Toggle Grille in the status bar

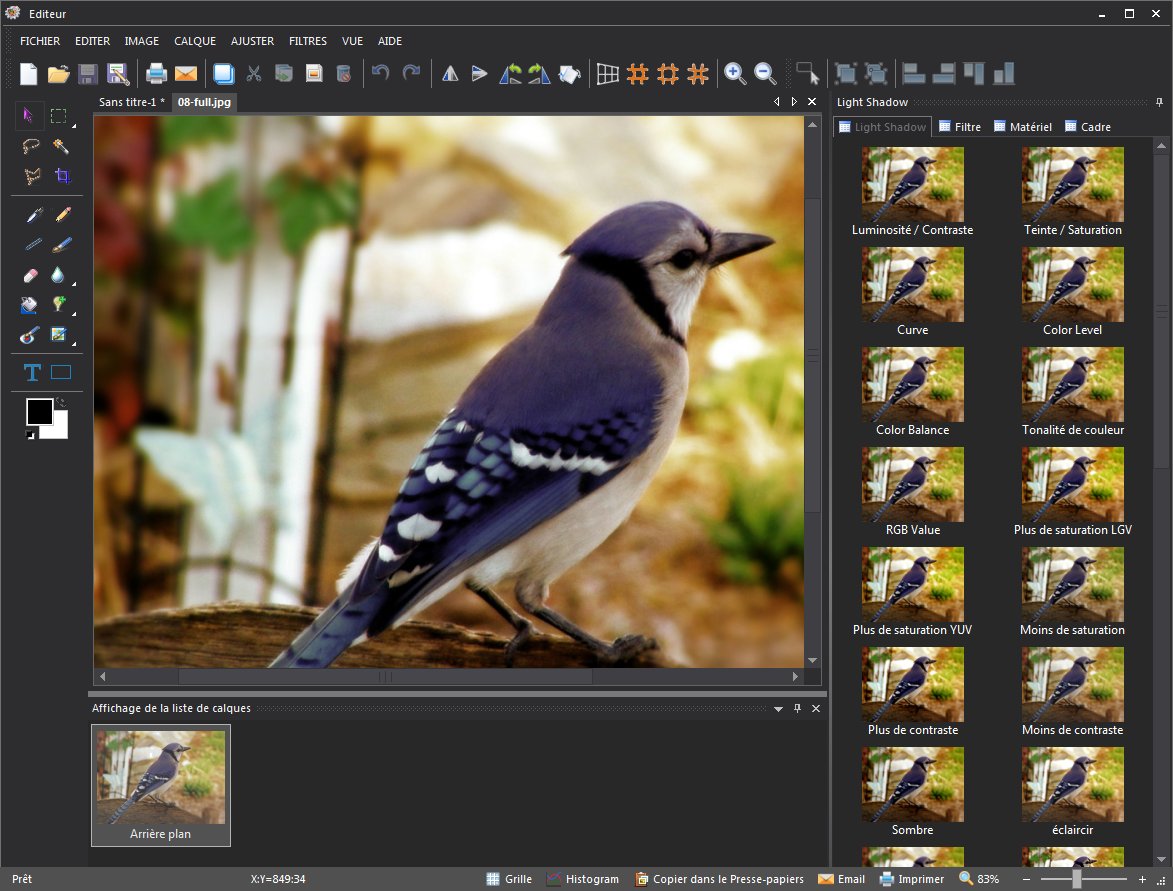point(509,879)
